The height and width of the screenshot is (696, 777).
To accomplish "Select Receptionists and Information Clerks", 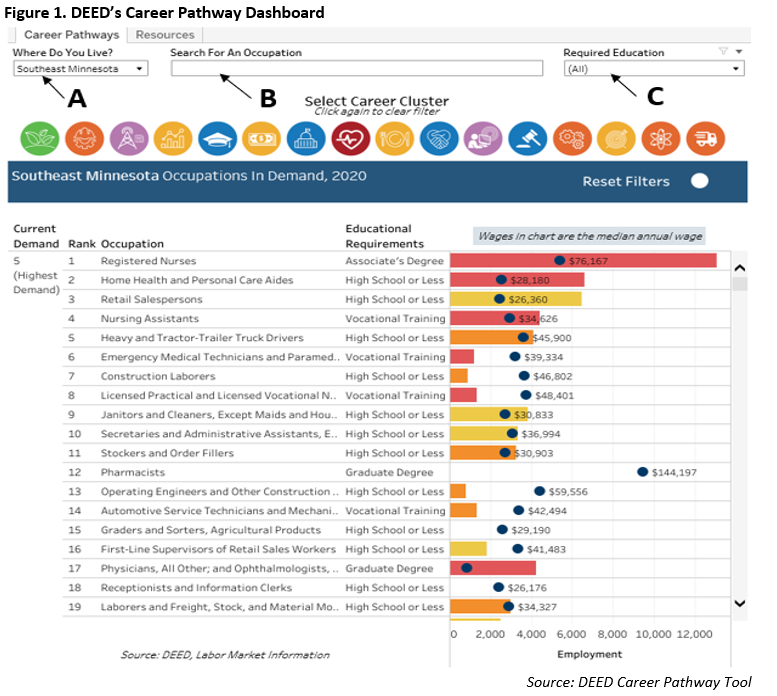I will click(x=196, y=588).
